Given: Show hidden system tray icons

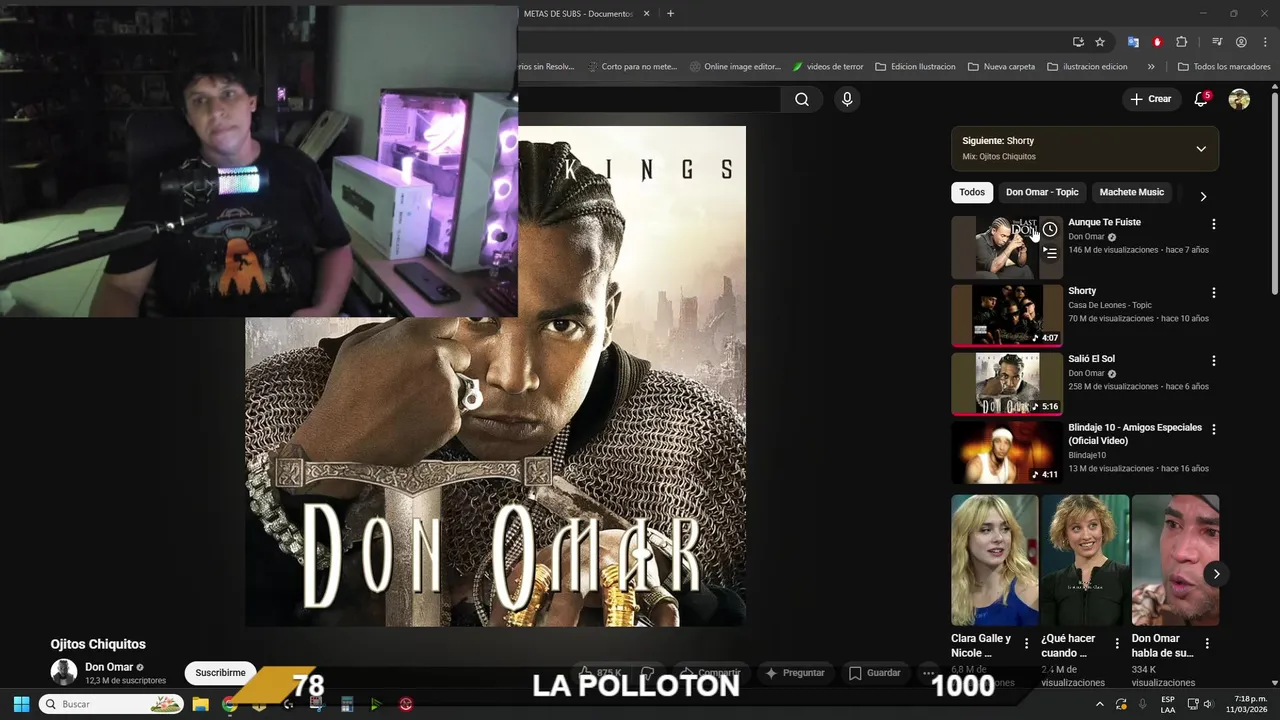Looking at the screenshot, I should tap(1100, 704).
